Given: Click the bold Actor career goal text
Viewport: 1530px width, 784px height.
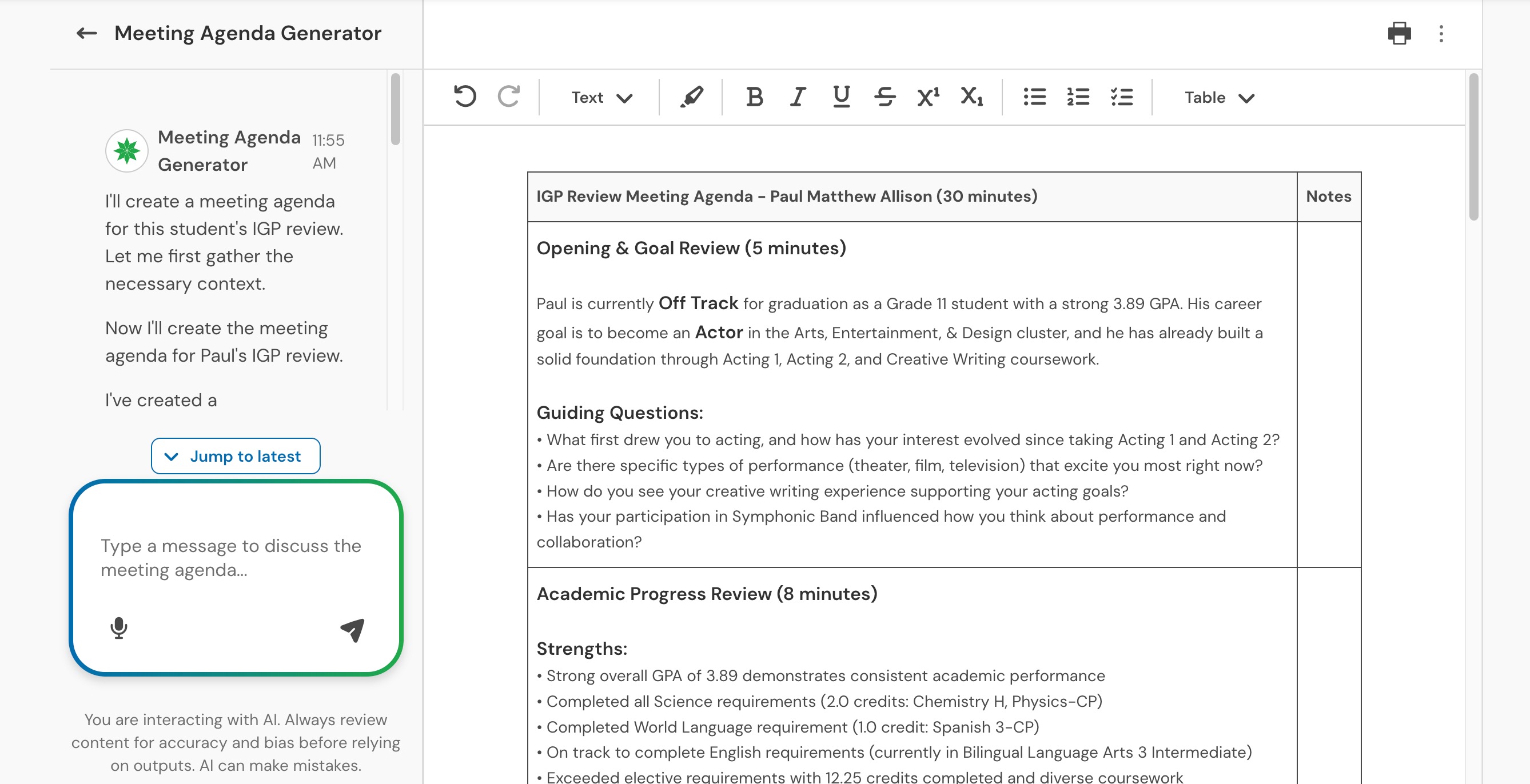Looking at the screenshot, I should point(719,333).
